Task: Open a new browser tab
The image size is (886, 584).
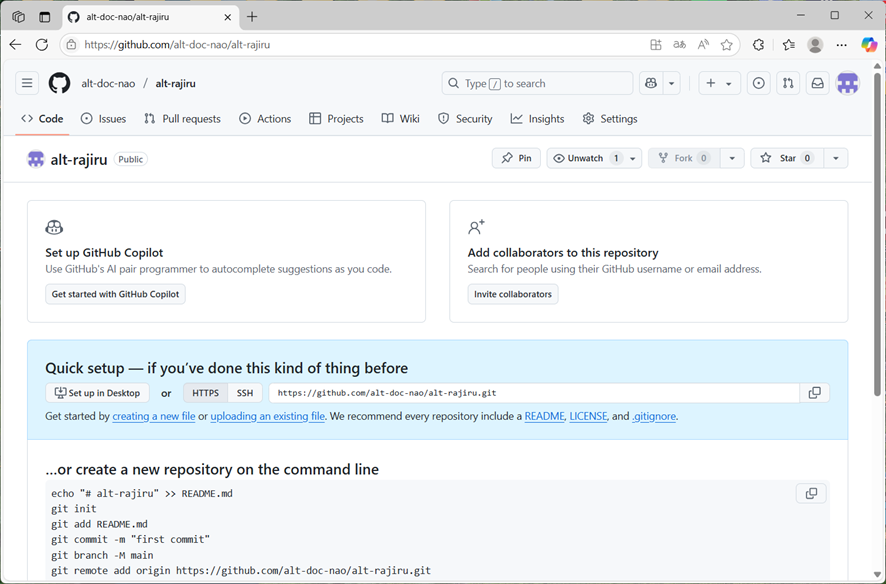Action: tap(252, 17)
